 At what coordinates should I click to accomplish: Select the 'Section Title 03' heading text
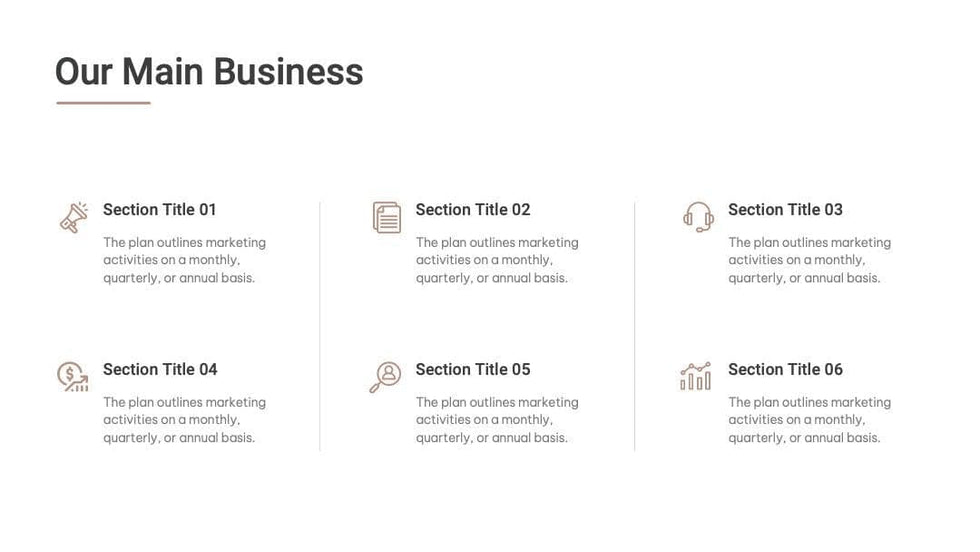pyautogui.click(x=785, y=210)
